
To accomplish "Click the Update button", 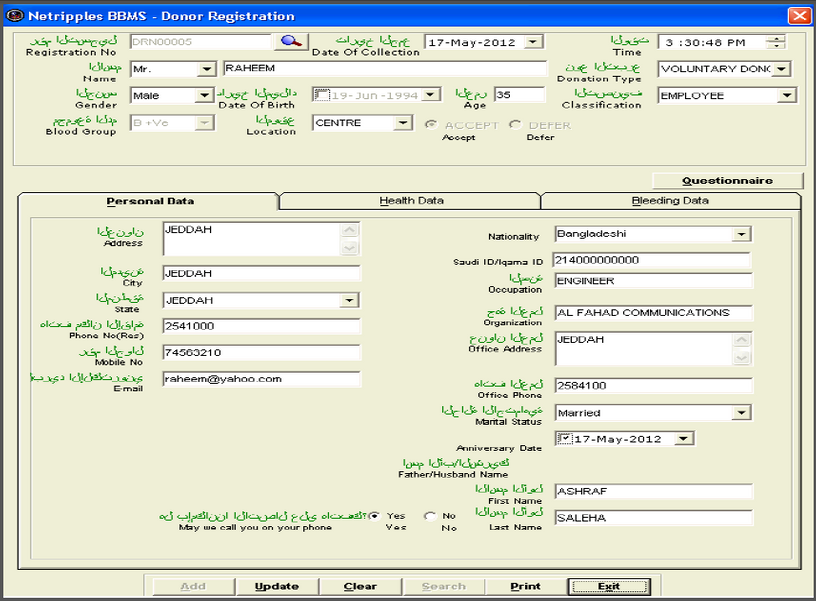I will click(x=277, y=586).
